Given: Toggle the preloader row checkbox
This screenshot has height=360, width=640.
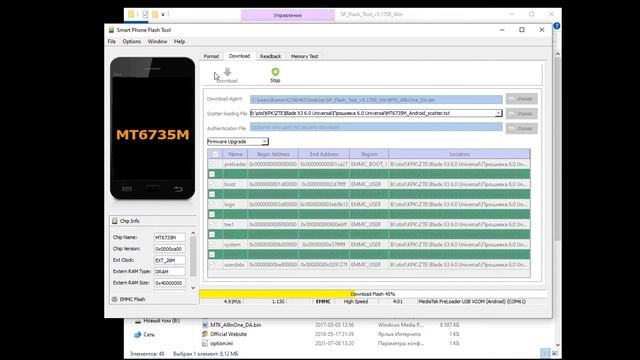Looking at the screenshot, I should 212,164.
